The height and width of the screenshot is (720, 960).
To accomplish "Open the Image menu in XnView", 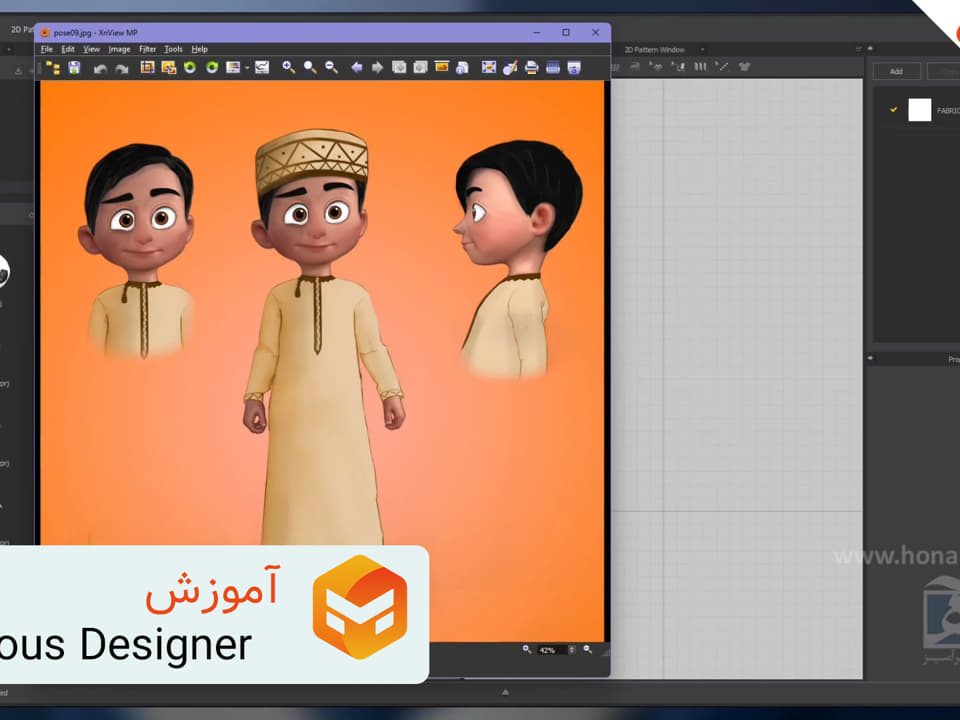I will pos(119,49).
